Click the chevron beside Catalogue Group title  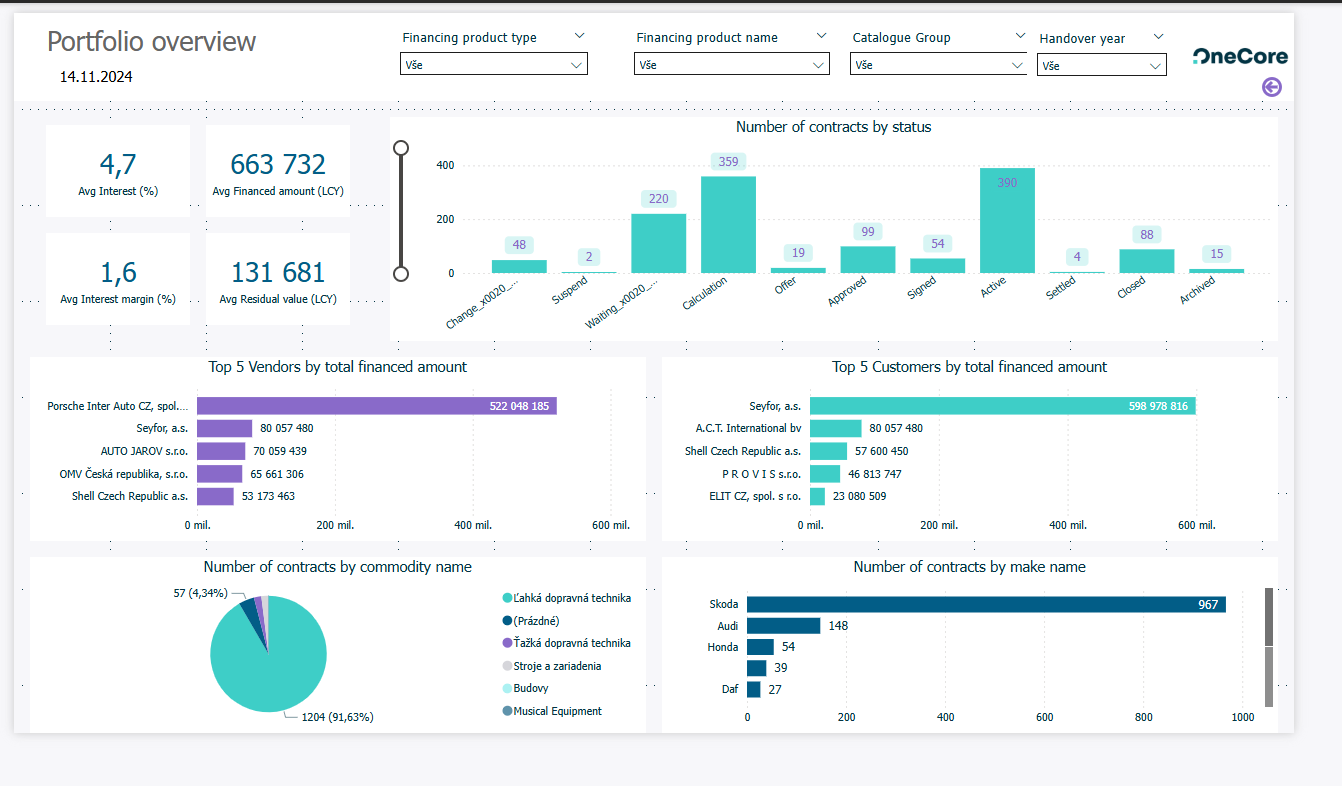pos(1020,36)
